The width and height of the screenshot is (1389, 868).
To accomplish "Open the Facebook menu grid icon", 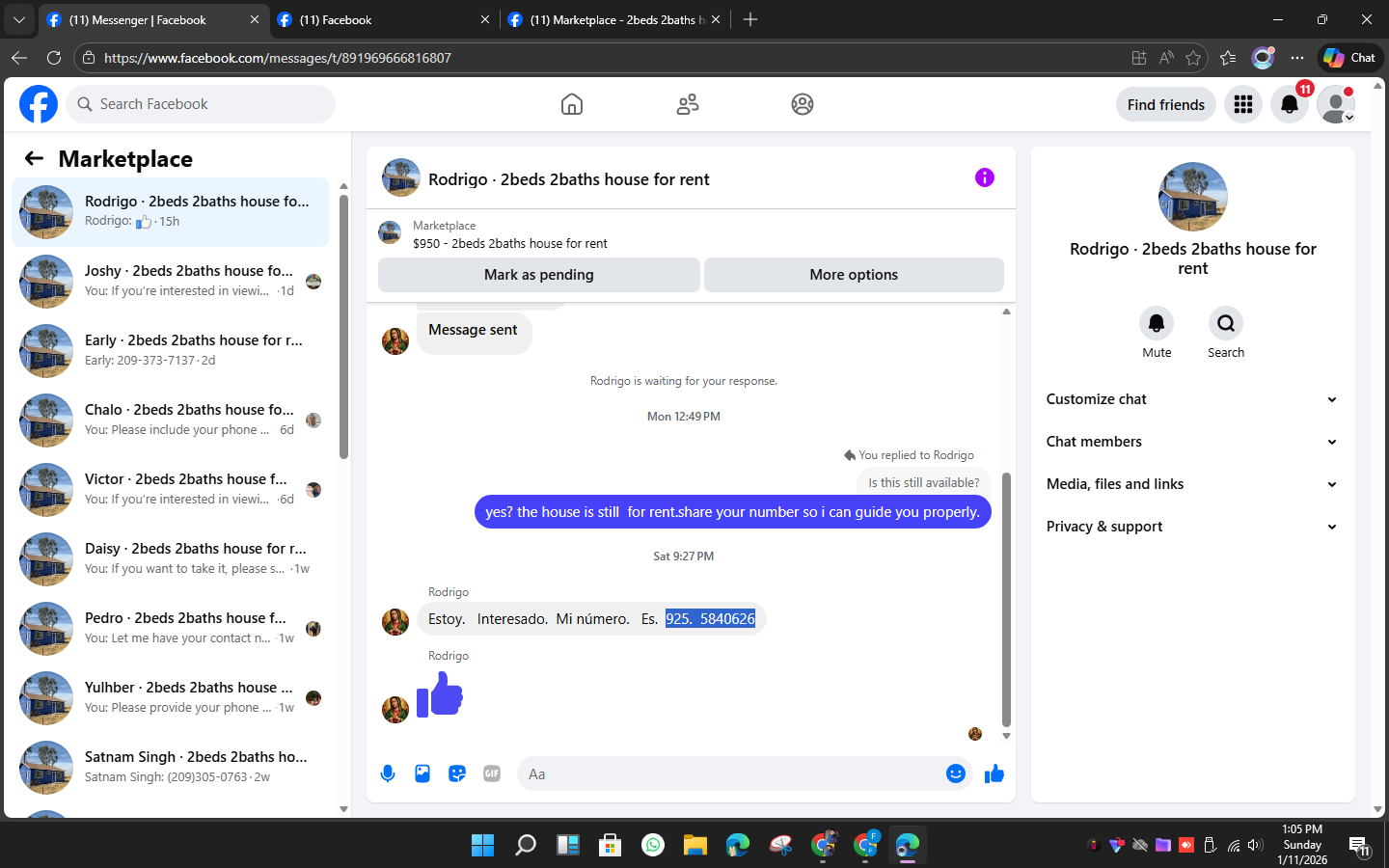I will coord(1243,104).
